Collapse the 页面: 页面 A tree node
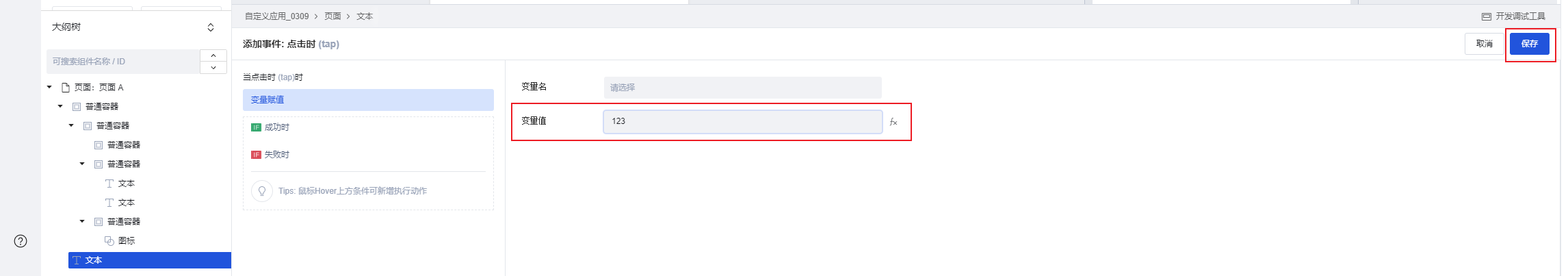The height and width of the screenshot is (276, 1568). (49, 88)
